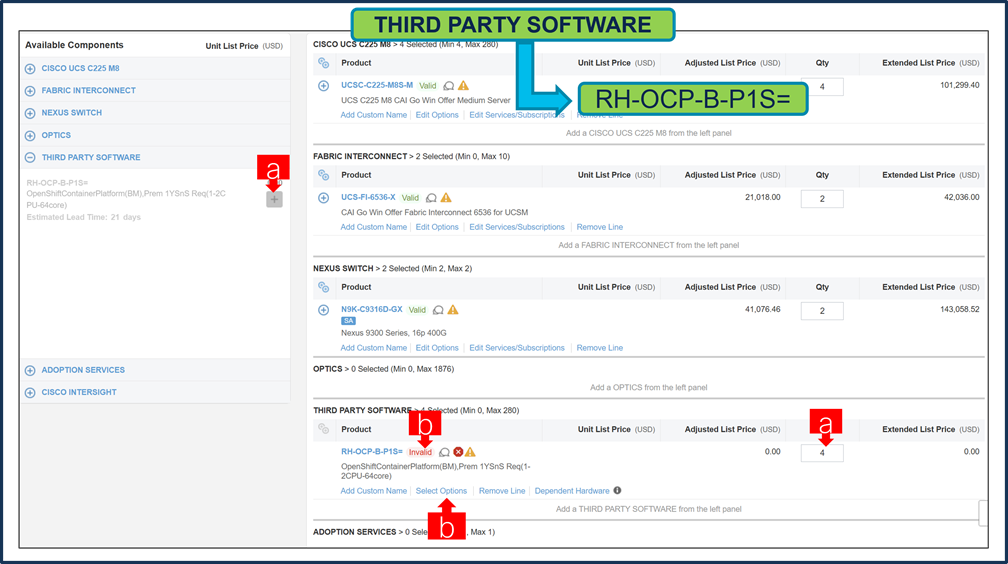The height and width of the screenshot is (564, 1008).
Task: Click unit list price 21,018.00
Action: pyautogui.click(x=763, y=197)
